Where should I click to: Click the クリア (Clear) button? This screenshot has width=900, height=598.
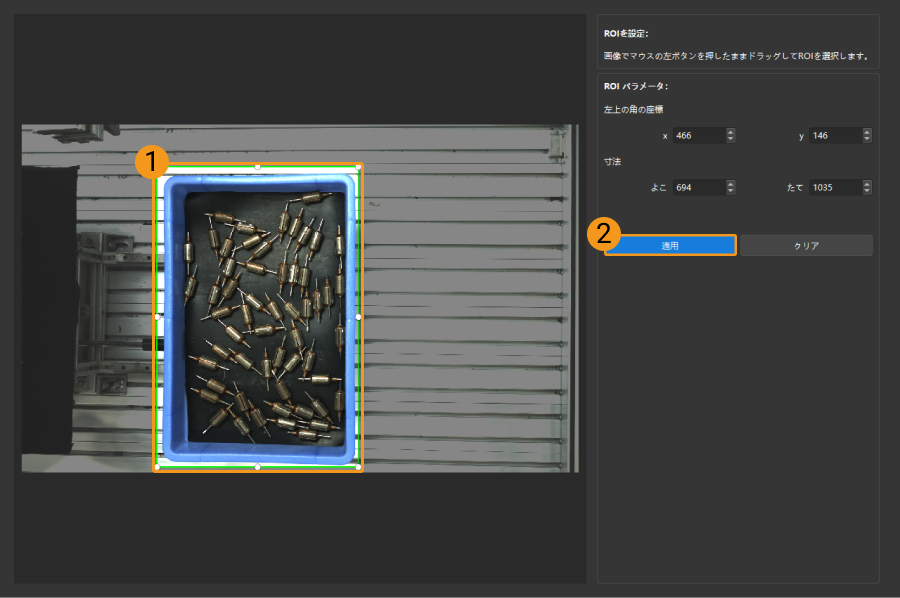[x=806, y=245]
